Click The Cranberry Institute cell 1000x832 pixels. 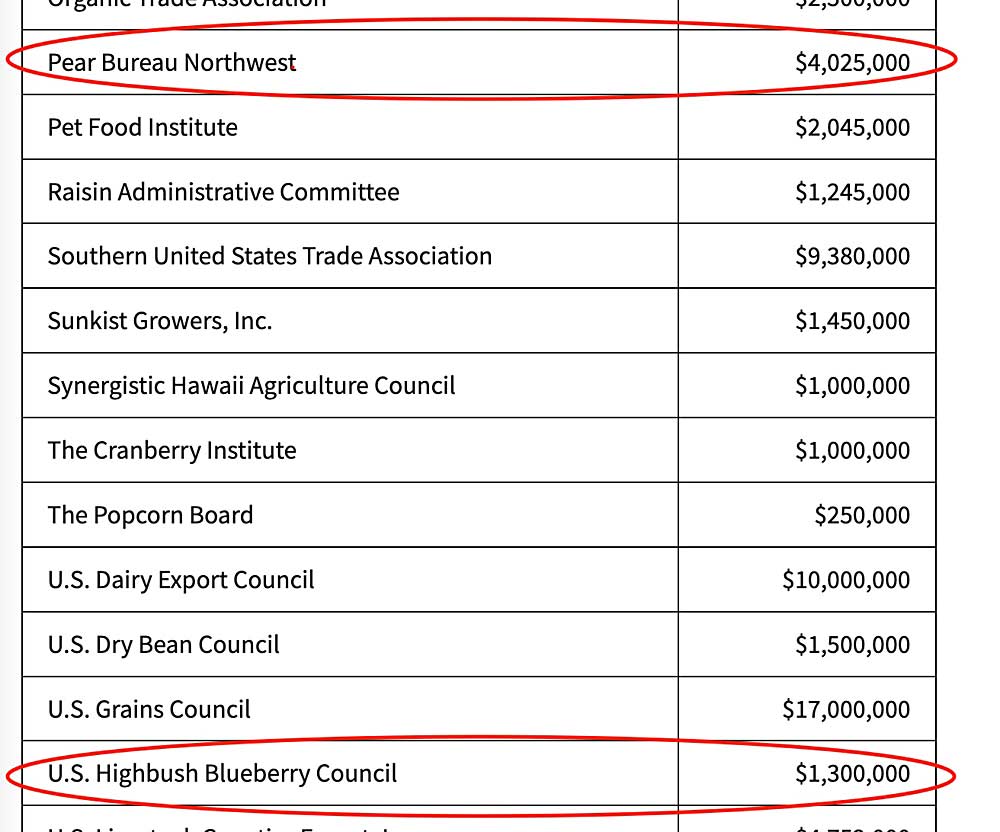(x=172, y=450)
